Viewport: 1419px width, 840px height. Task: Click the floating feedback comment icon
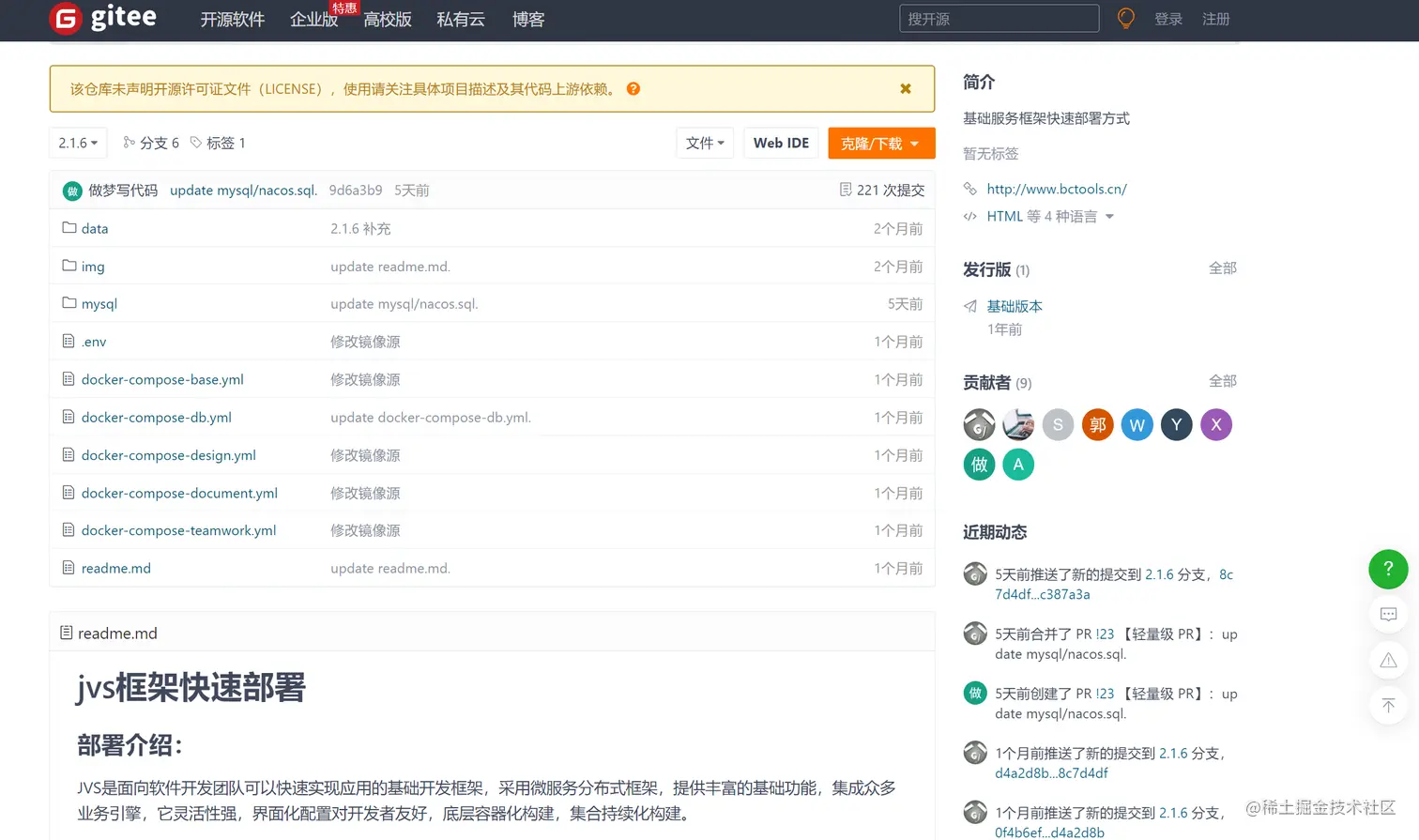pos(1388,615)
